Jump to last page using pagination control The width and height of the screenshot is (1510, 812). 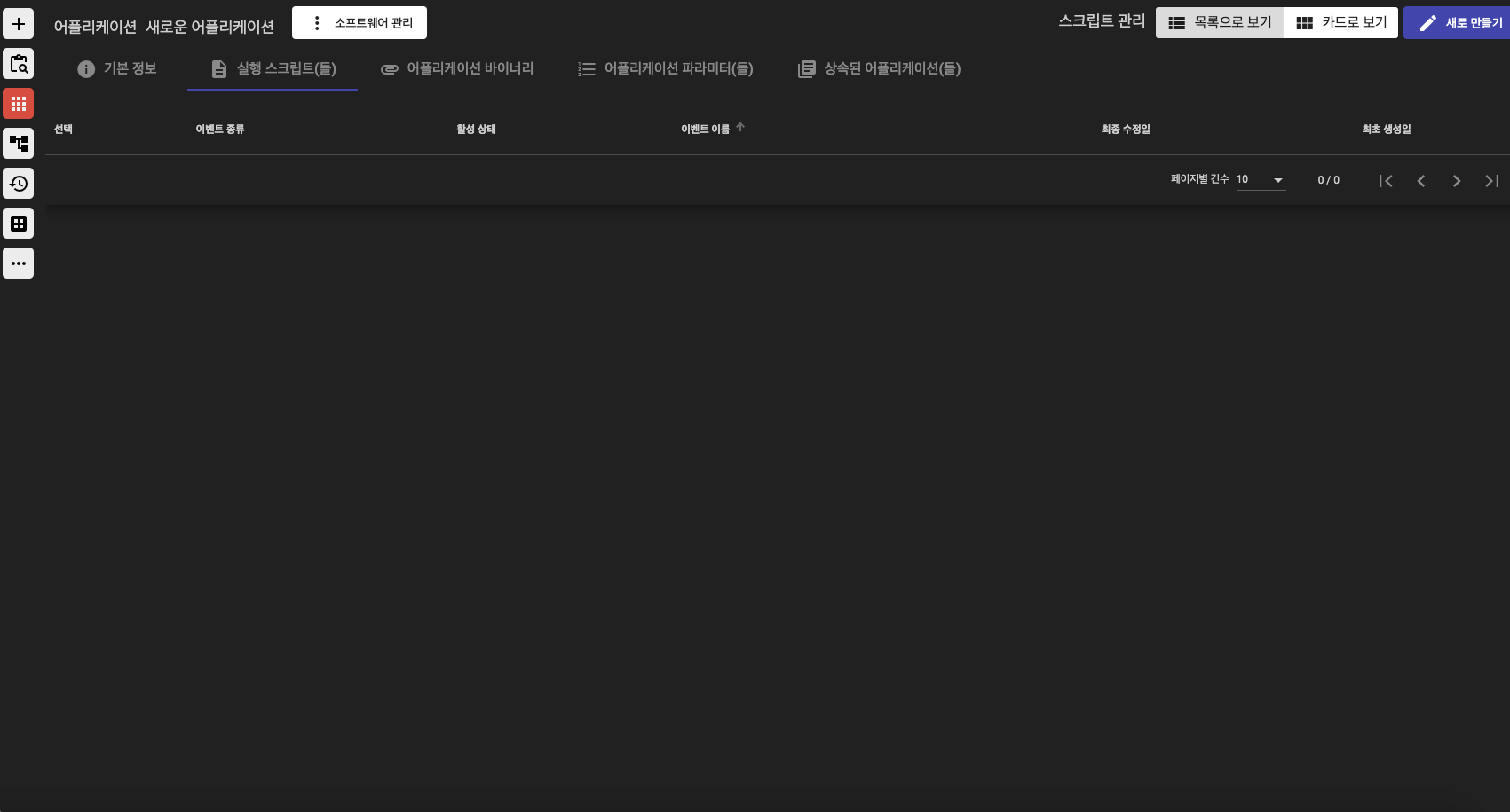point(1491,180)
